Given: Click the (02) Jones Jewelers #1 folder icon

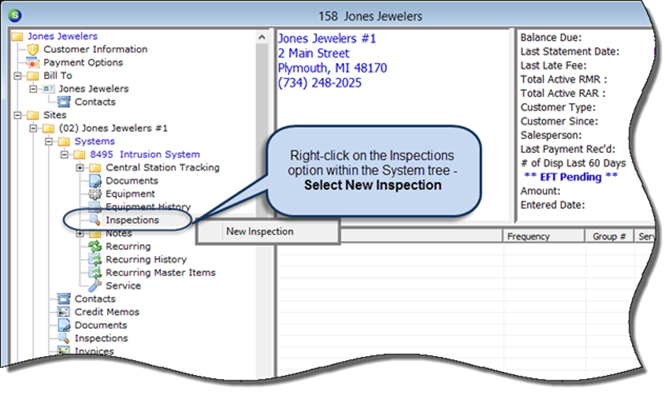Looking at the screenshot, I should (x=49, y=128).
